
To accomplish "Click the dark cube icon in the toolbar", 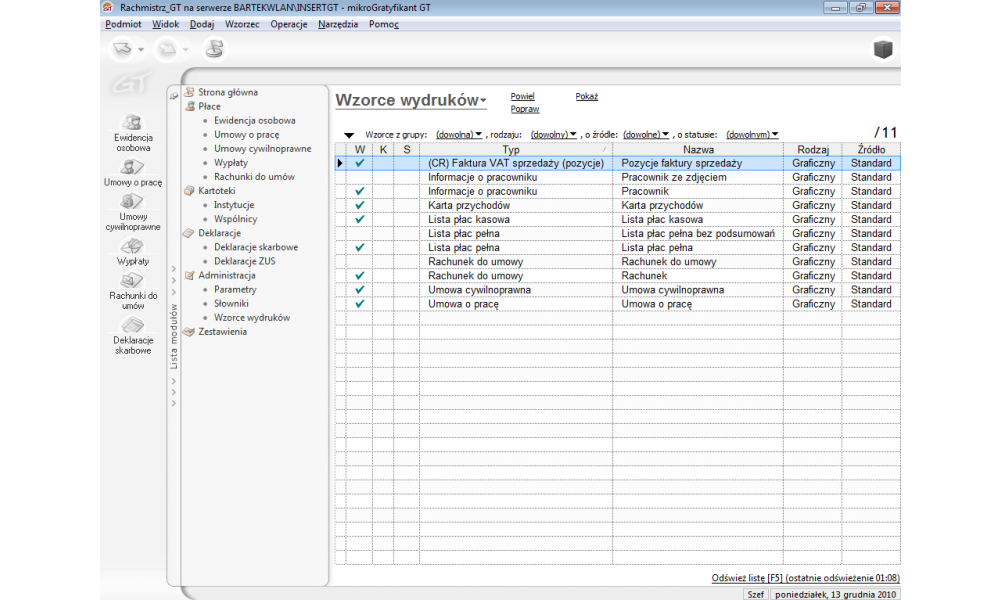I will coord(883,49).
